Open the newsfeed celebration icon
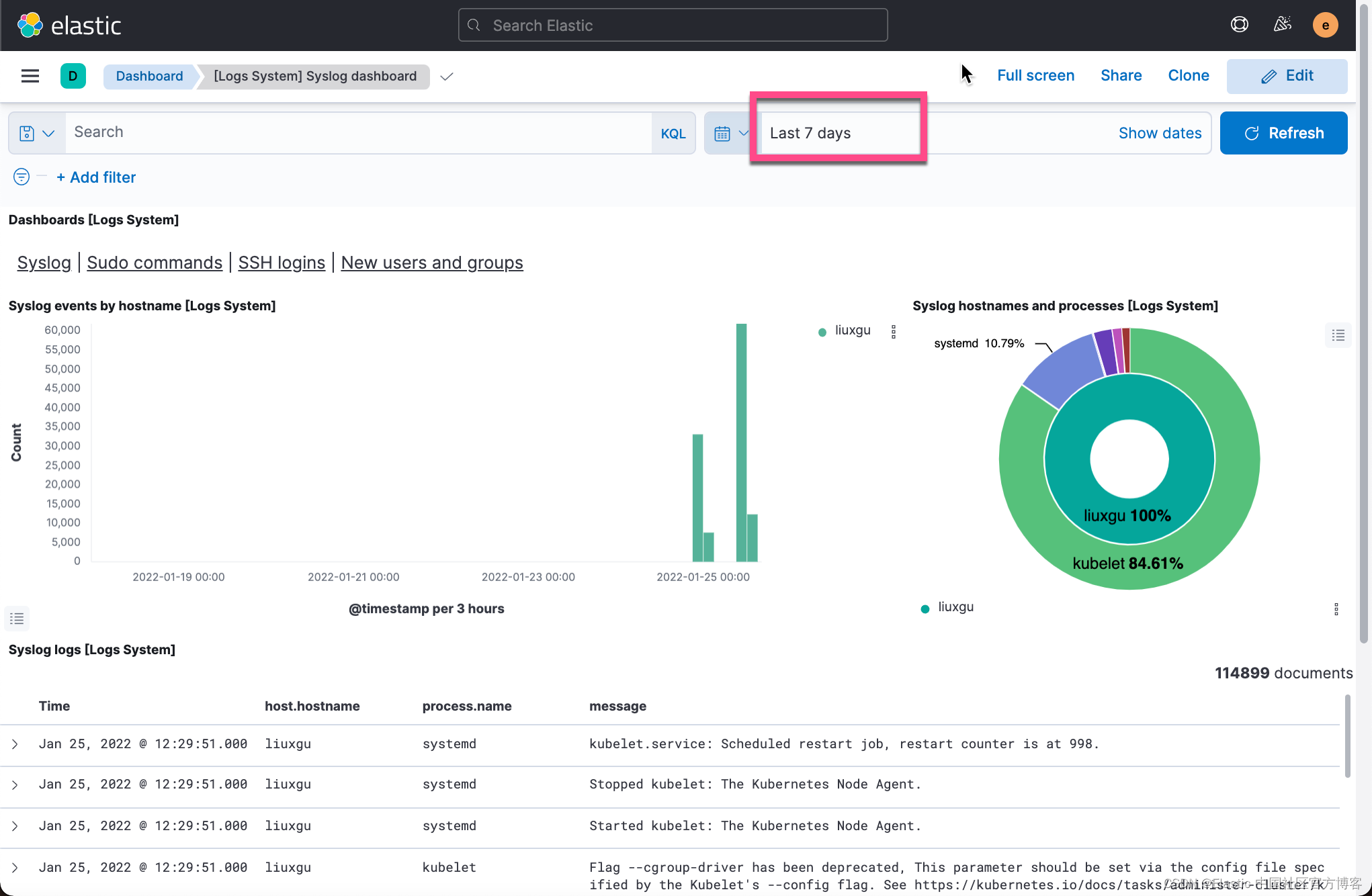 pos(1282,25)
